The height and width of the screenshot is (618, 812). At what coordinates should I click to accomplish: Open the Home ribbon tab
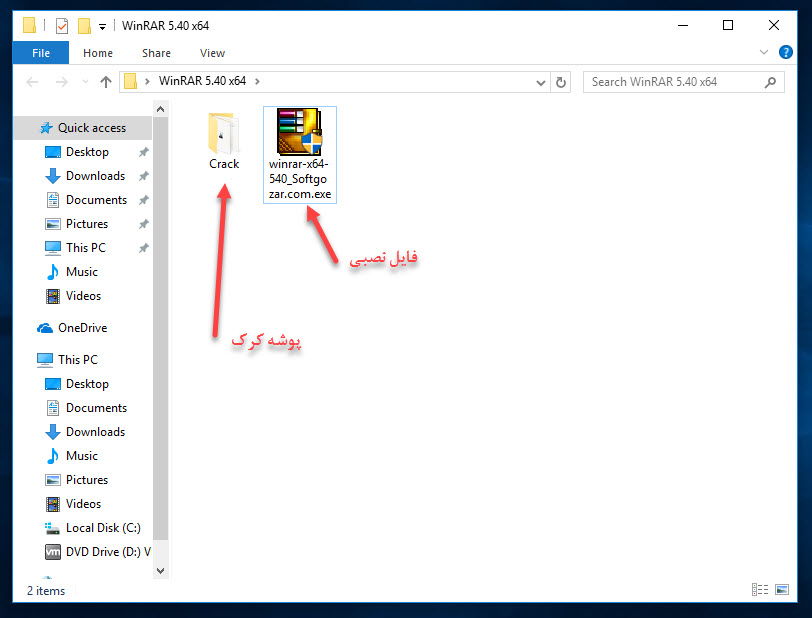pos(98,53)
